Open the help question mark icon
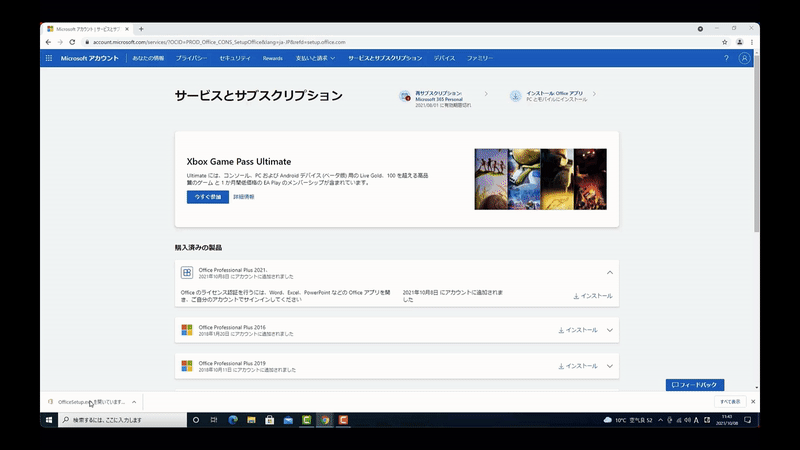Viewport: 800px width, 450px height. pyautogui.click(x=726, y=58)
